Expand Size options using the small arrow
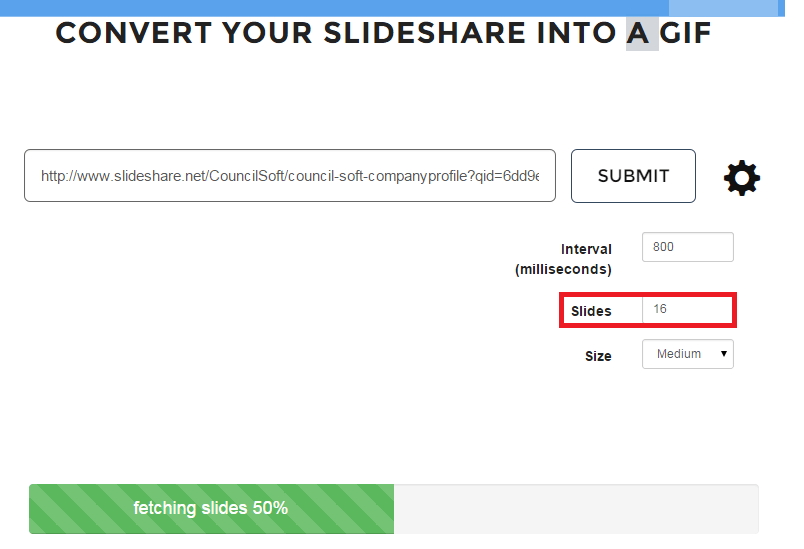804x549 pixels. [723, 354]
